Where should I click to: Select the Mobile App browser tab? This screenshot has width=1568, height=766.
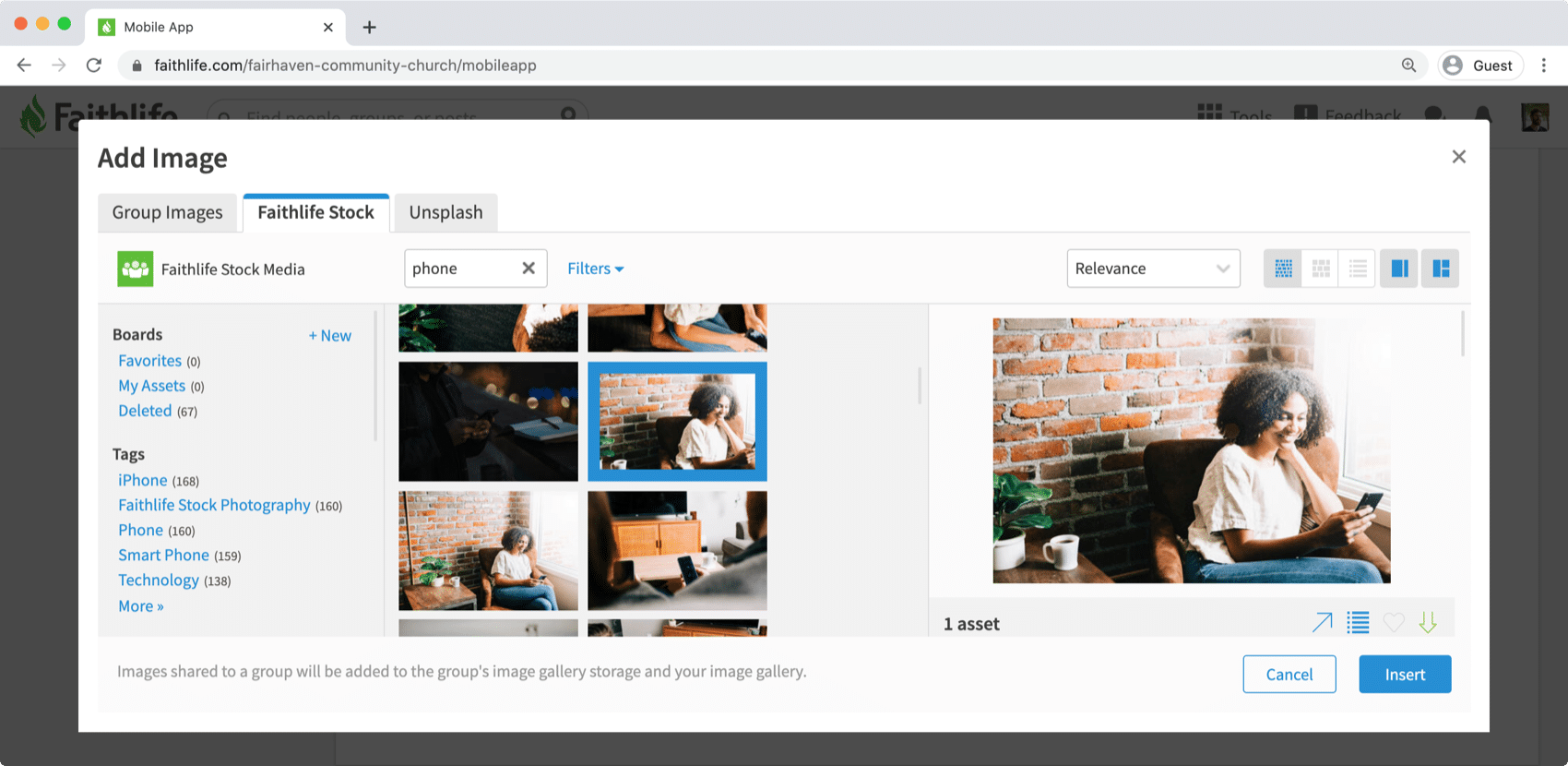click(x=215, y=27)
